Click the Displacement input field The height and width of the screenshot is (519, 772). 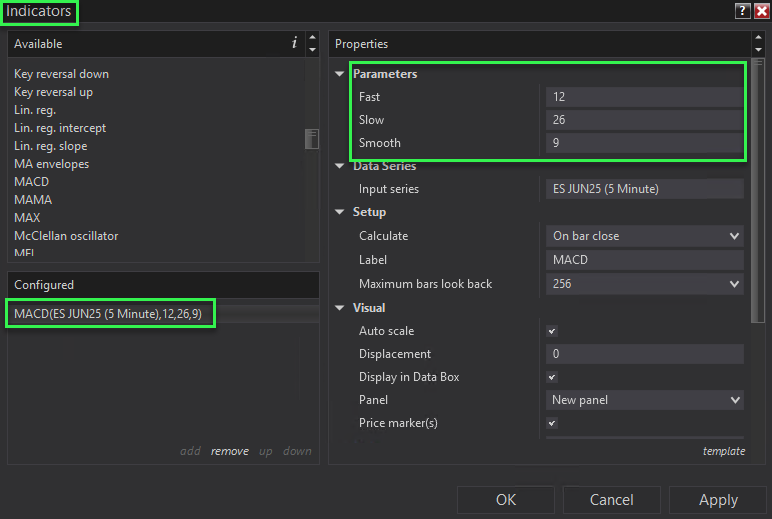click(644, 354)
